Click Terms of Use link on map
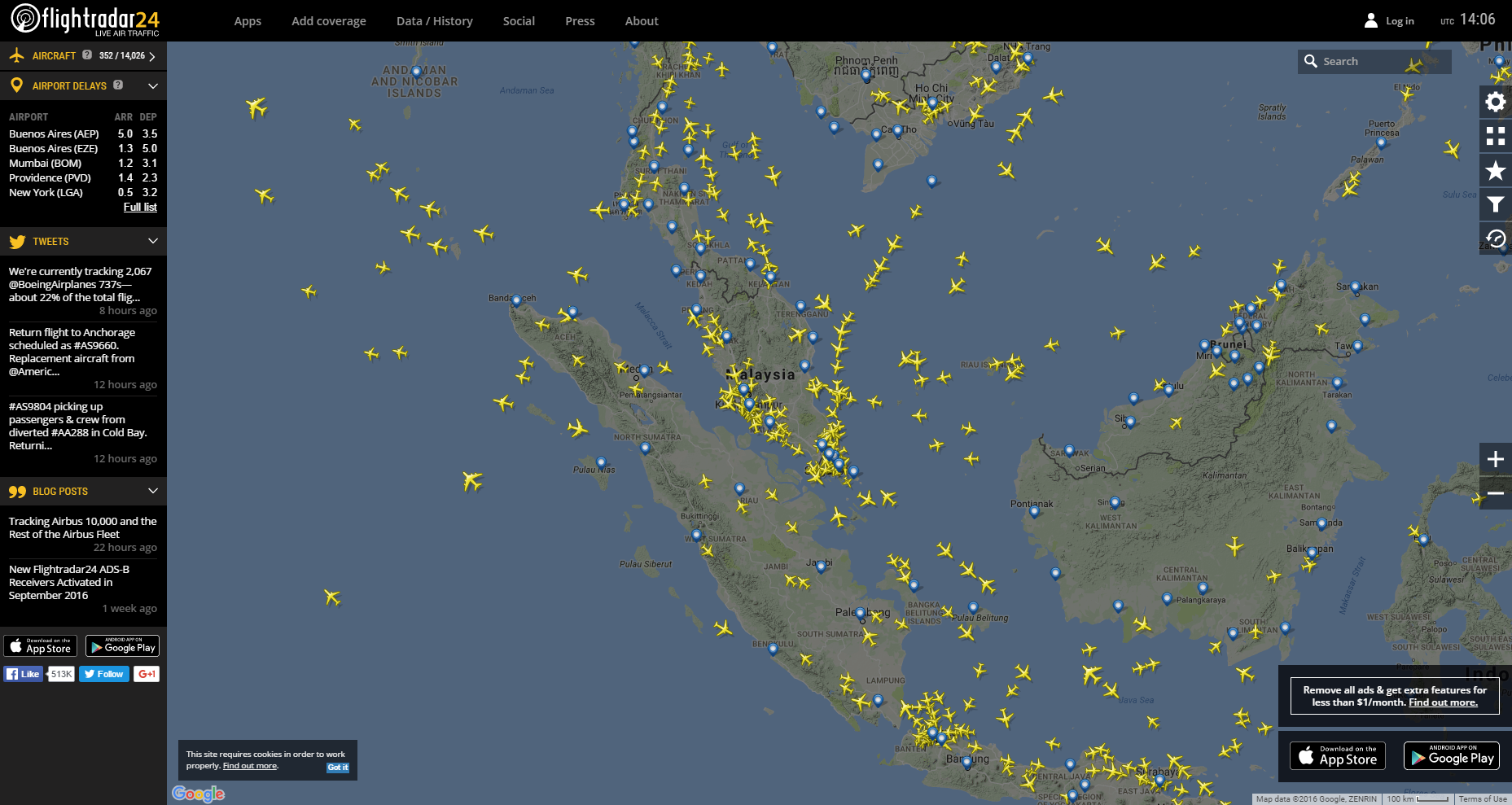1512x805 pixels. coord(1483,799)
